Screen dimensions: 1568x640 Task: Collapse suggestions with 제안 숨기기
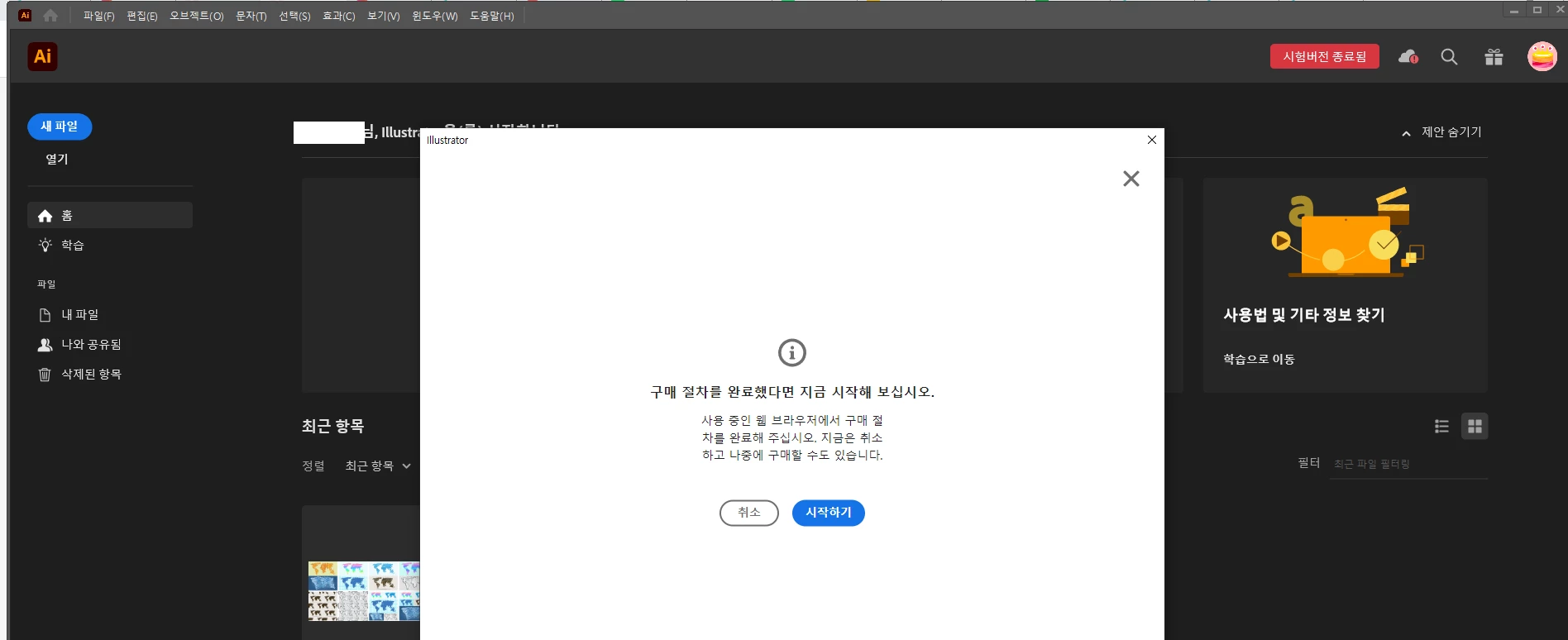click(1441, 132)
